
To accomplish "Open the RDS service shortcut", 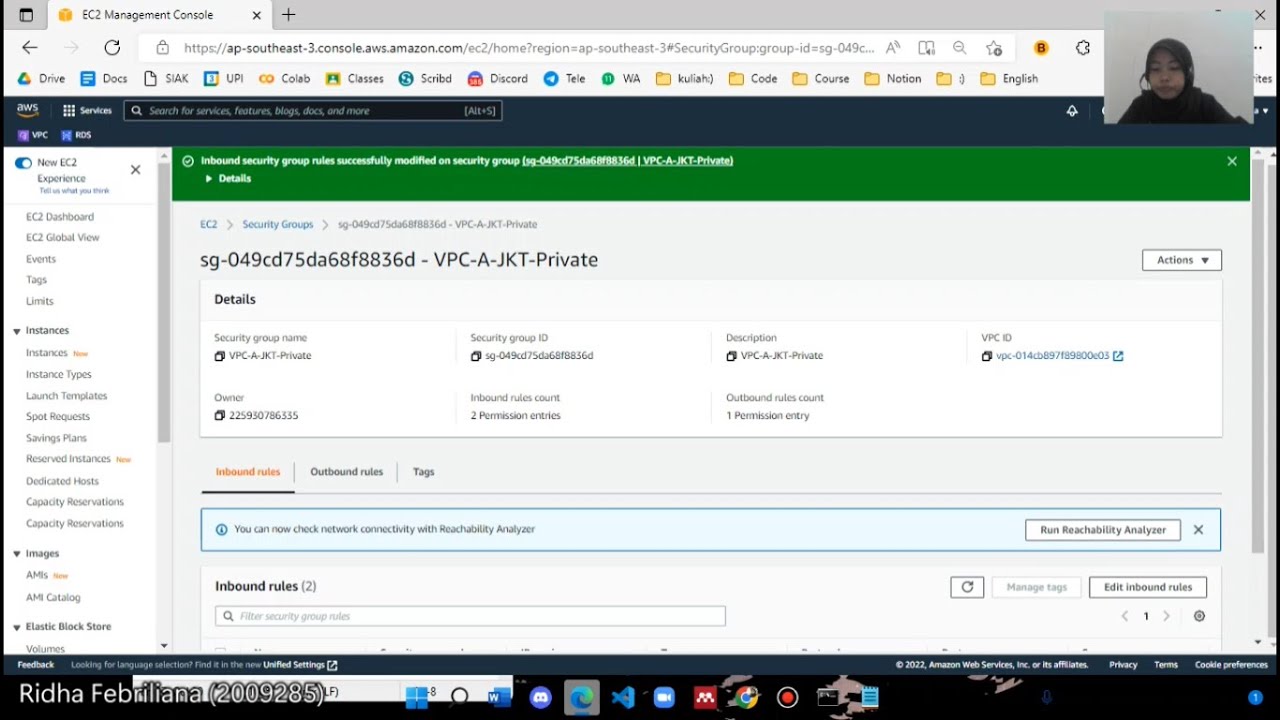I will pos(76,135).
